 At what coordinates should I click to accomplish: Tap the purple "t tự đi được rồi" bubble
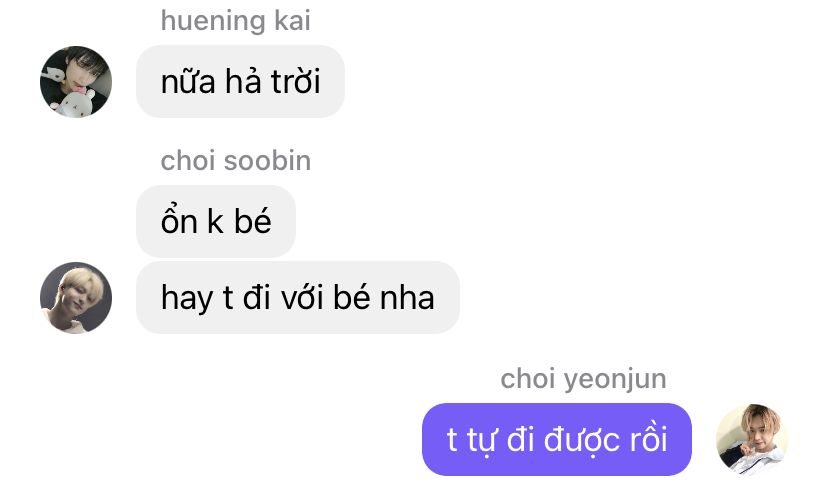coord(557,439)
